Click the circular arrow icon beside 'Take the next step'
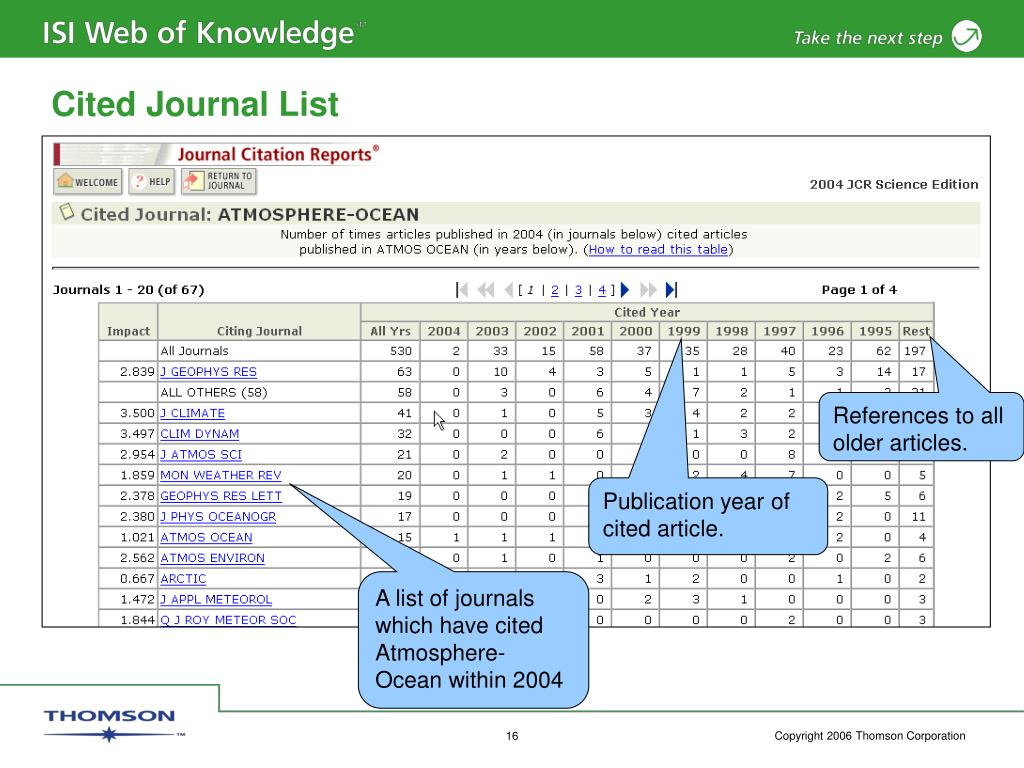Screen dimensions: 1024x768 [x=967, y=36]
